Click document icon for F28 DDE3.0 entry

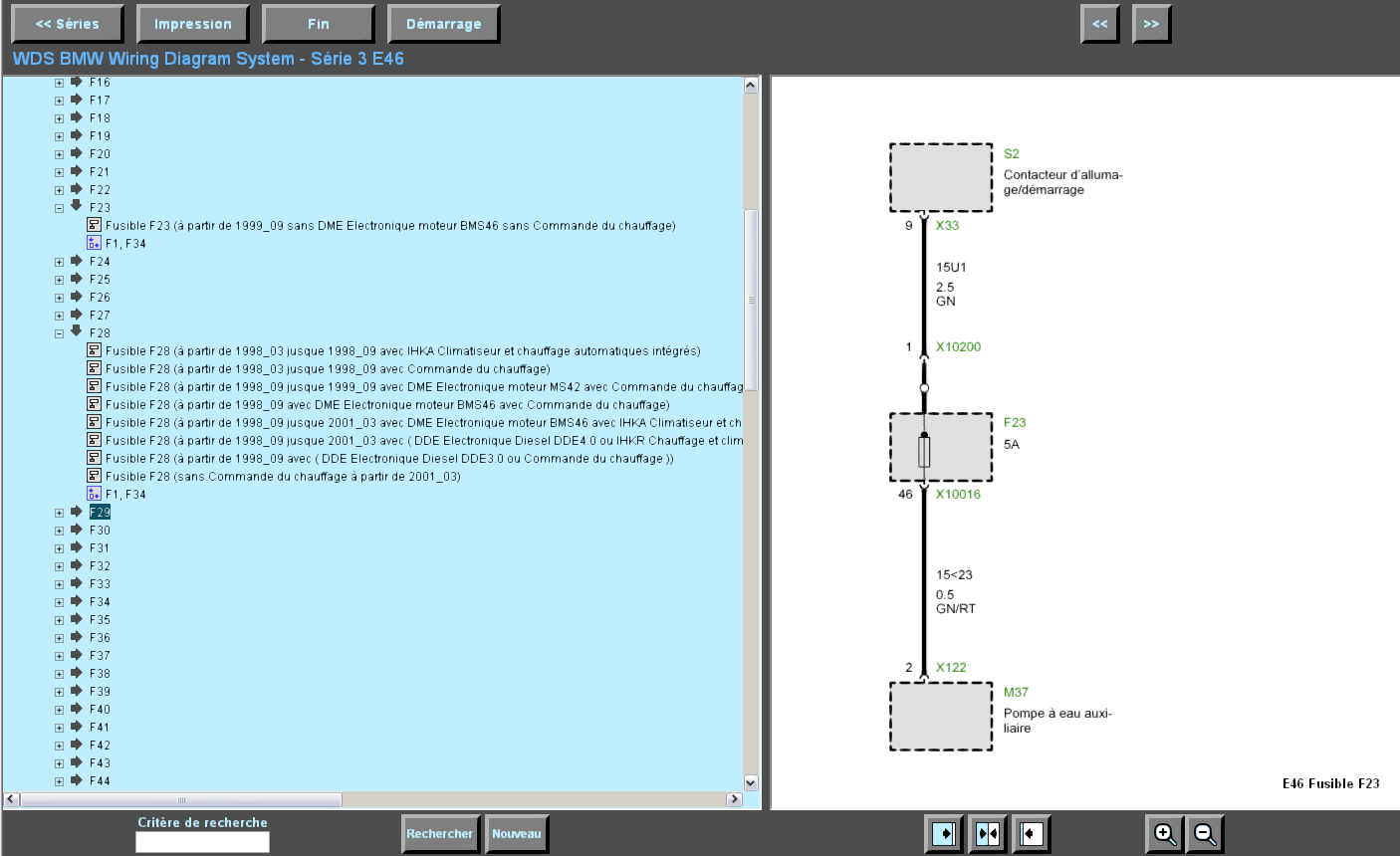click(x=94, y=458)
